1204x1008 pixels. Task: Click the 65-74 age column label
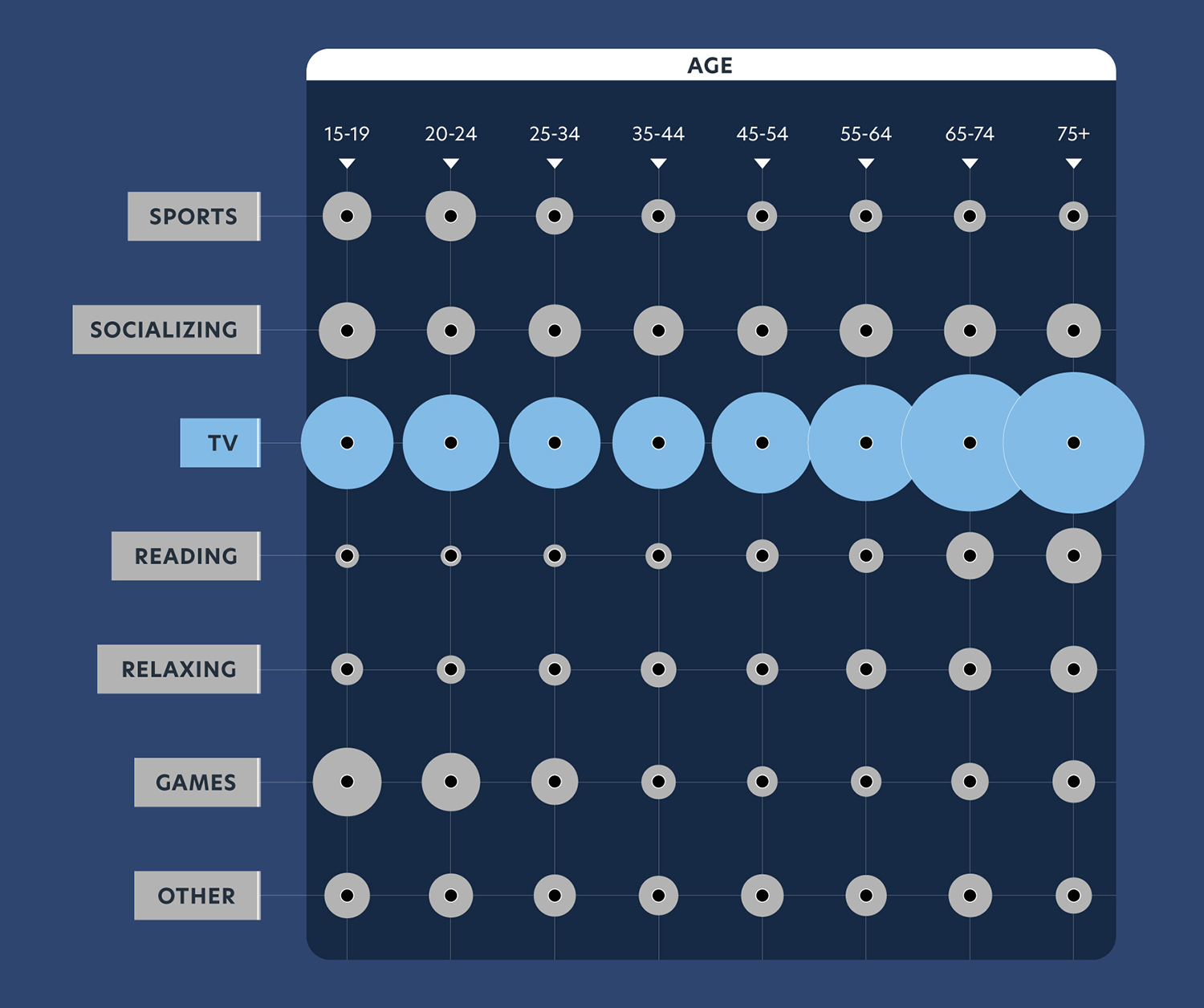click(x=970, y=134)
